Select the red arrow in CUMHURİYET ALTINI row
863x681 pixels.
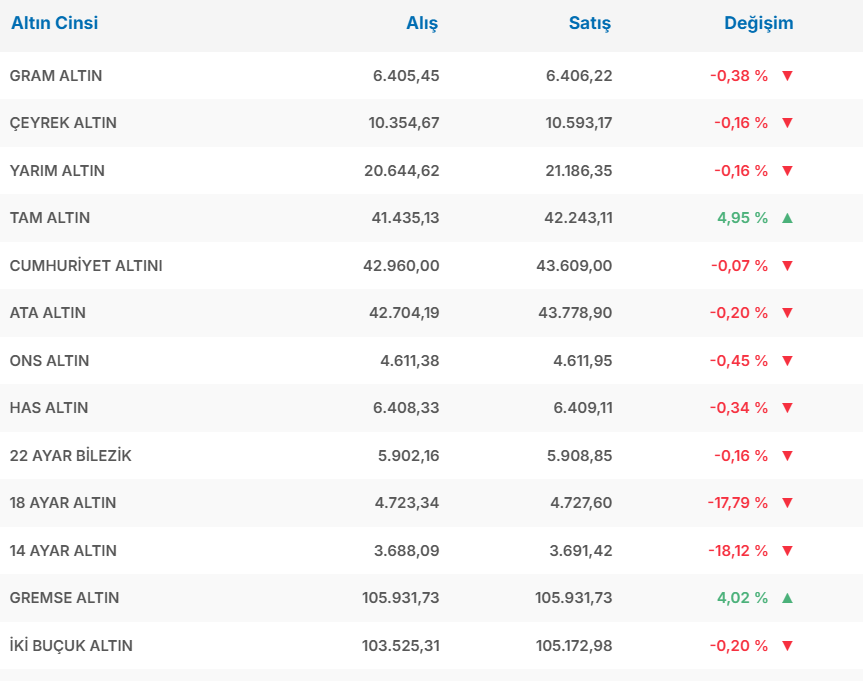tap(787, 266)
